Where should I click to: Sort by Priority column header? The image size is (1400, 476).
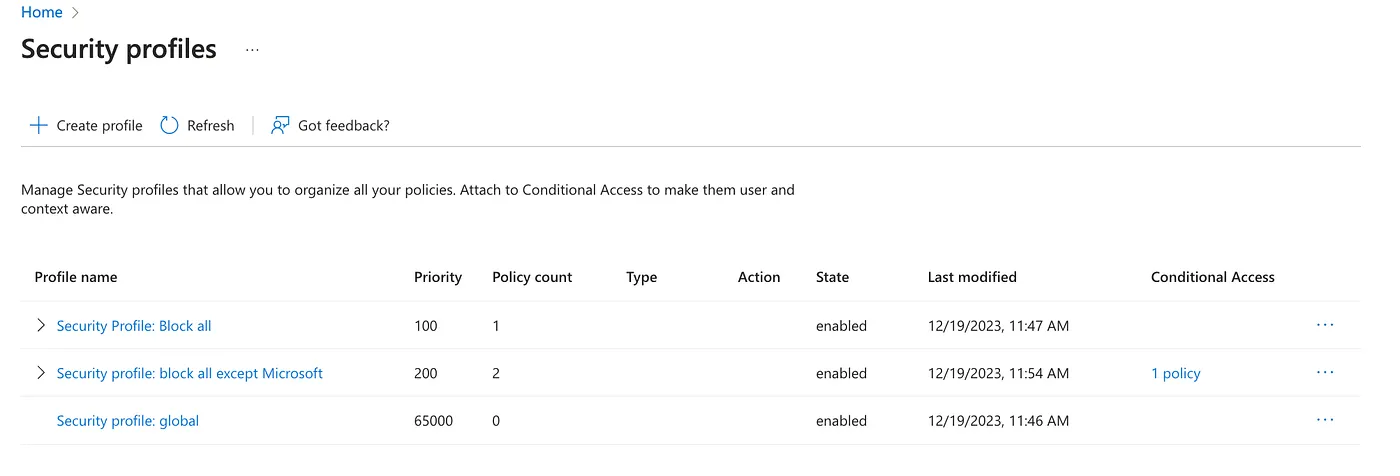(438, 277)
